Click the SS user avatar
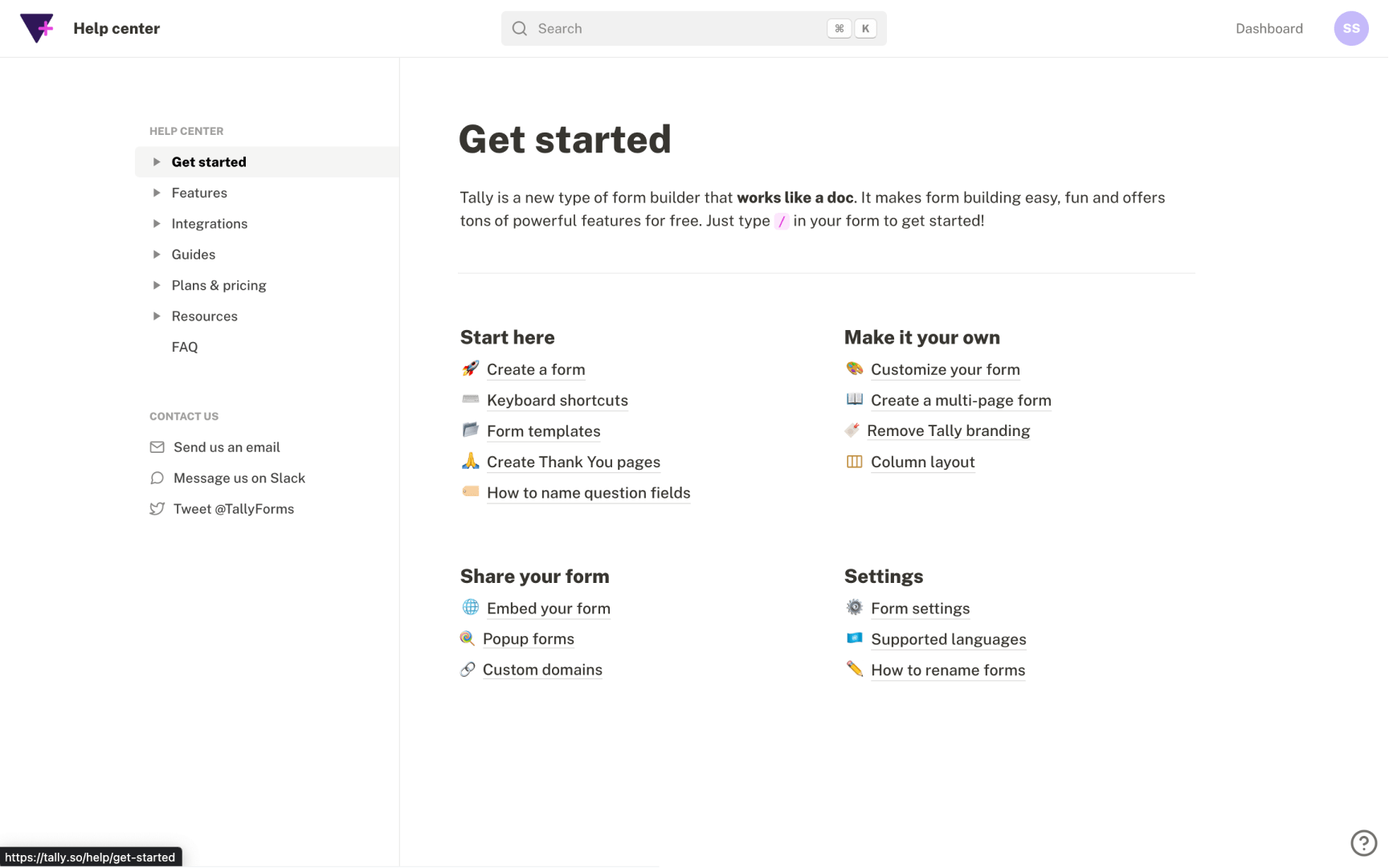Screen dimensions: 1389x868 [x=1350, y=28]
